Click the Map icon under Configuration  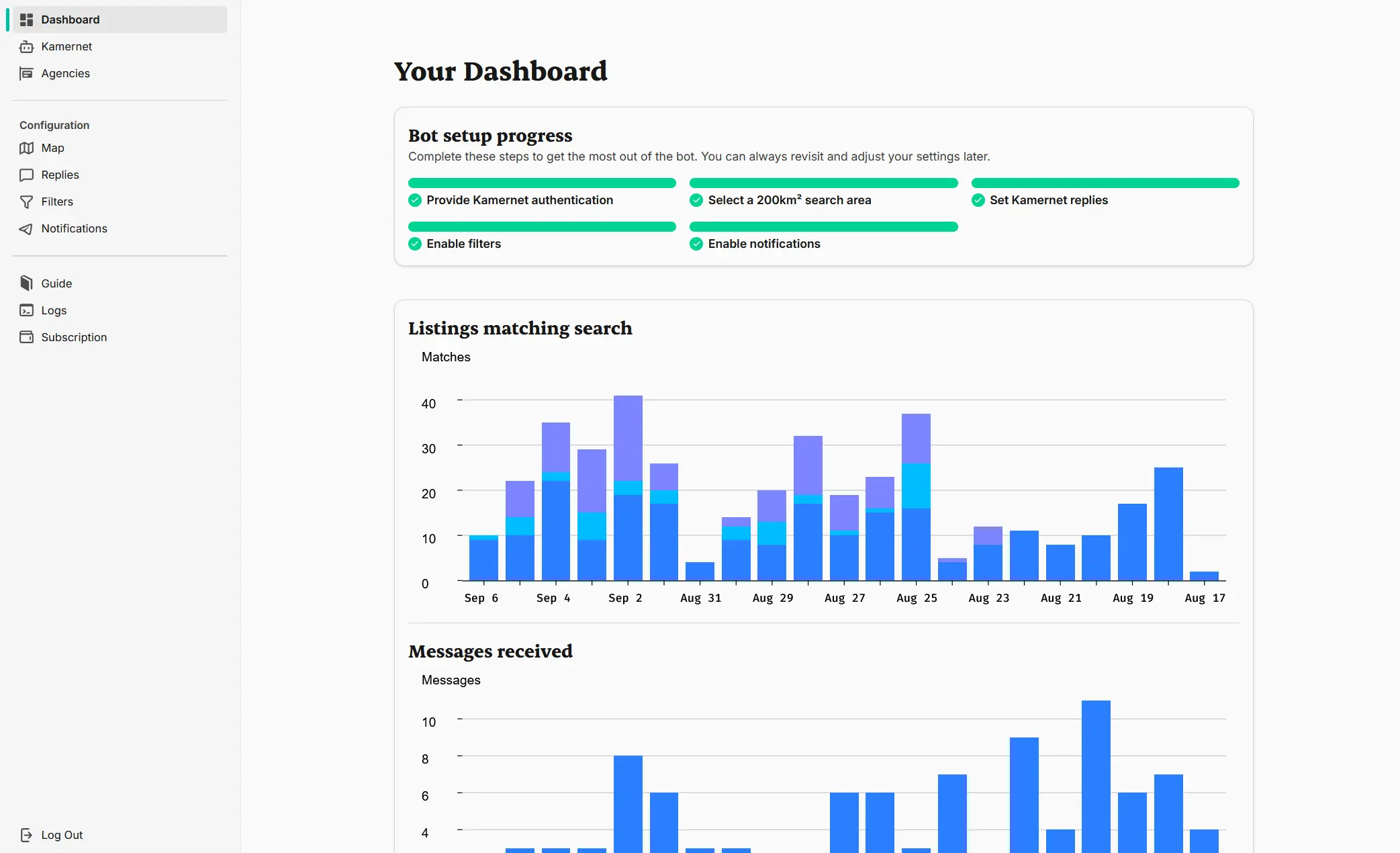pos(26,148)
